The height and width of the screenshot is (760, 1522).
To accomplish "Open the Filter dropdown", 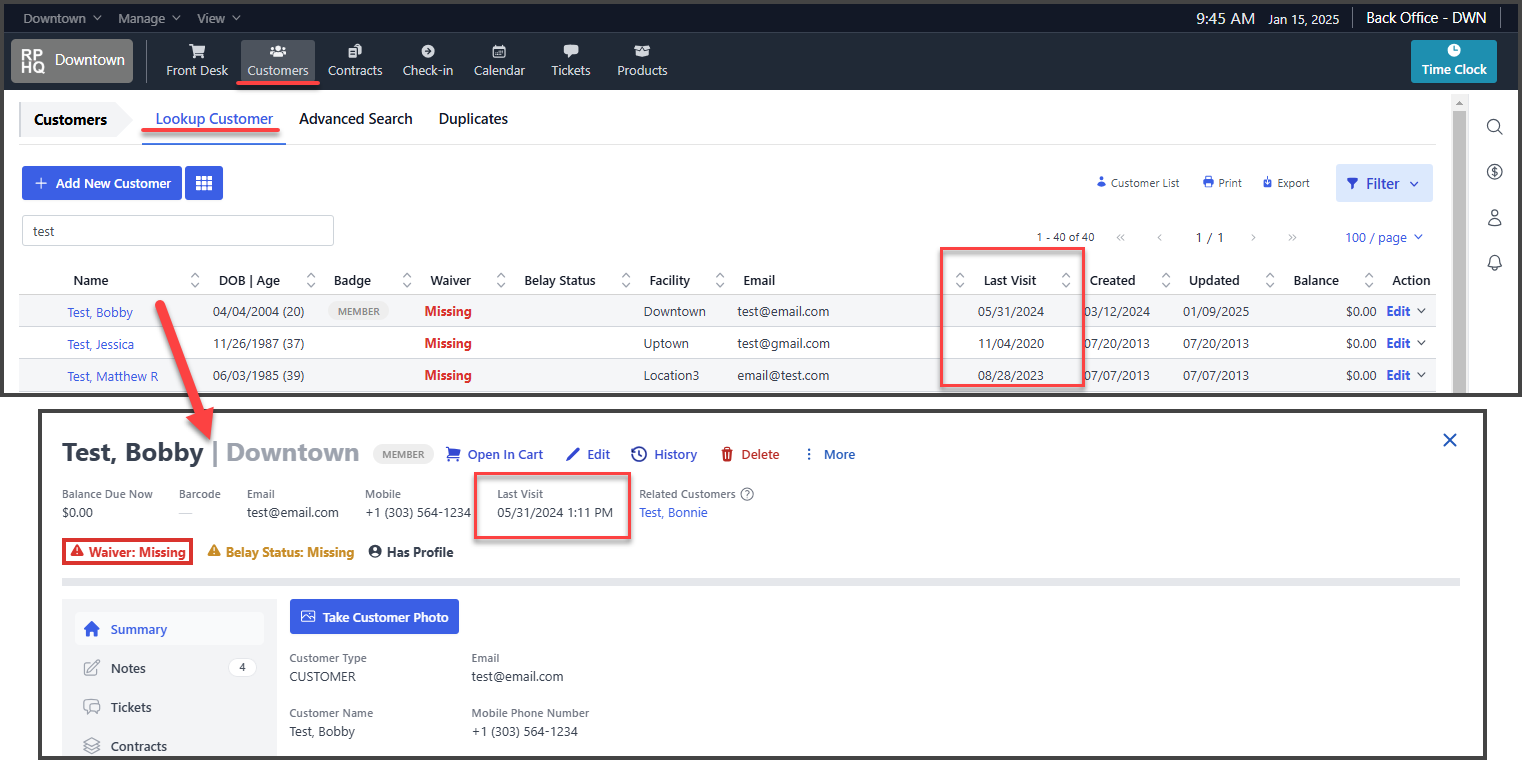I will (1384, 183).
